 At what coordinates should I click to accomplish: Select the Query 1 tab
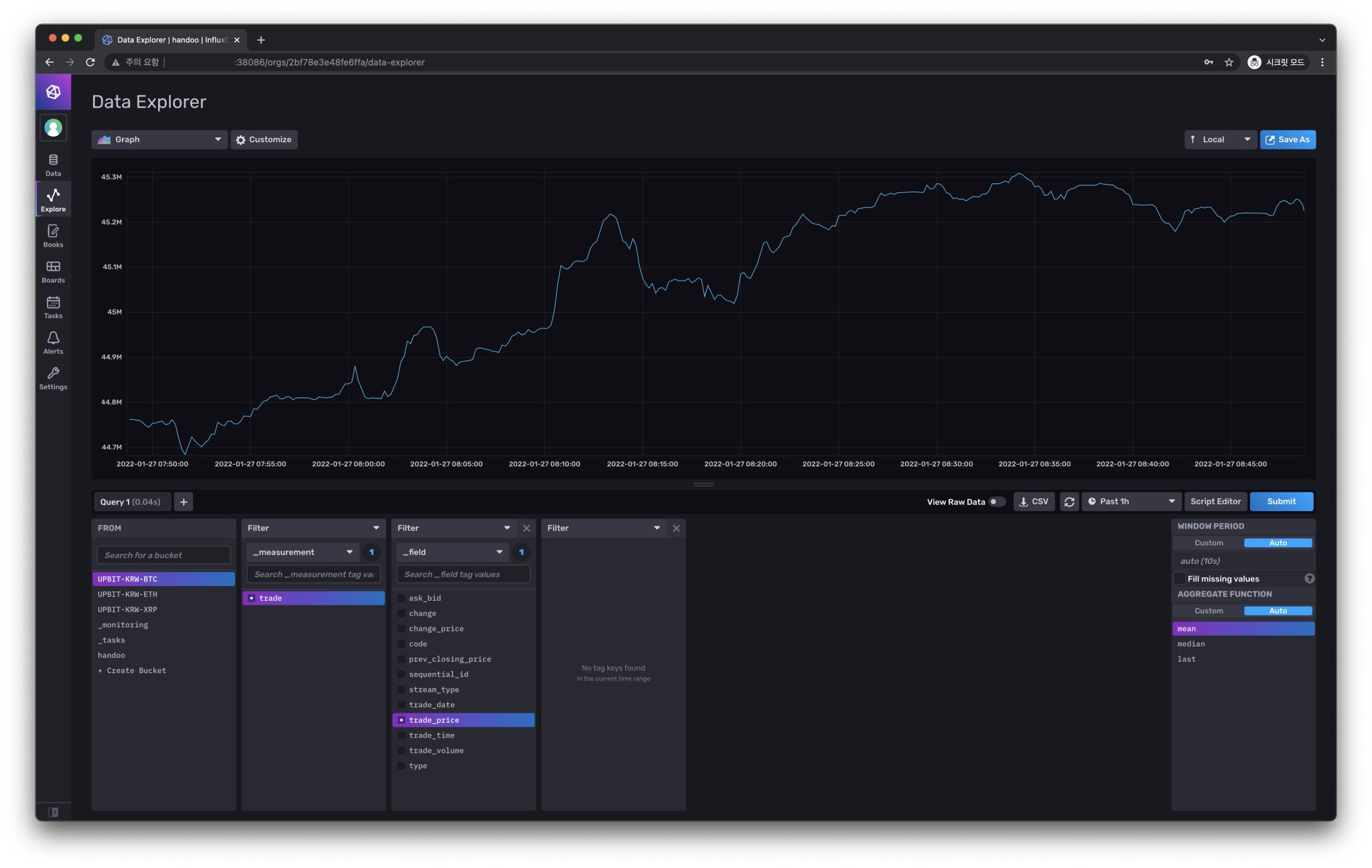(x=131, y=502)
